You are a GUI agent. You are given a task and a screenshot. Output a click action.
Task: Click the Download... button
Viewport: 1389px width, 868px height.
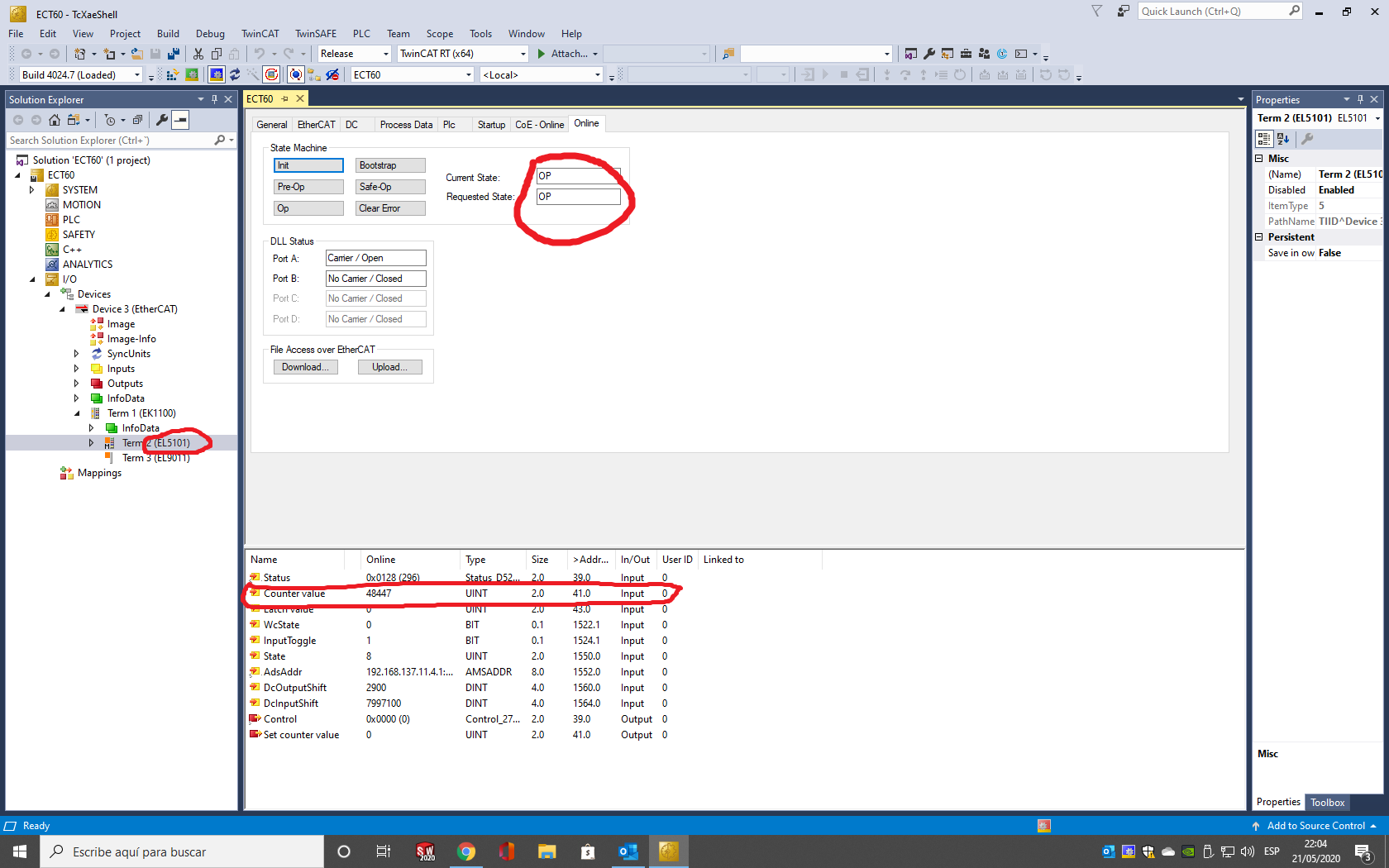pyautogui.click(x=306, y=367)
